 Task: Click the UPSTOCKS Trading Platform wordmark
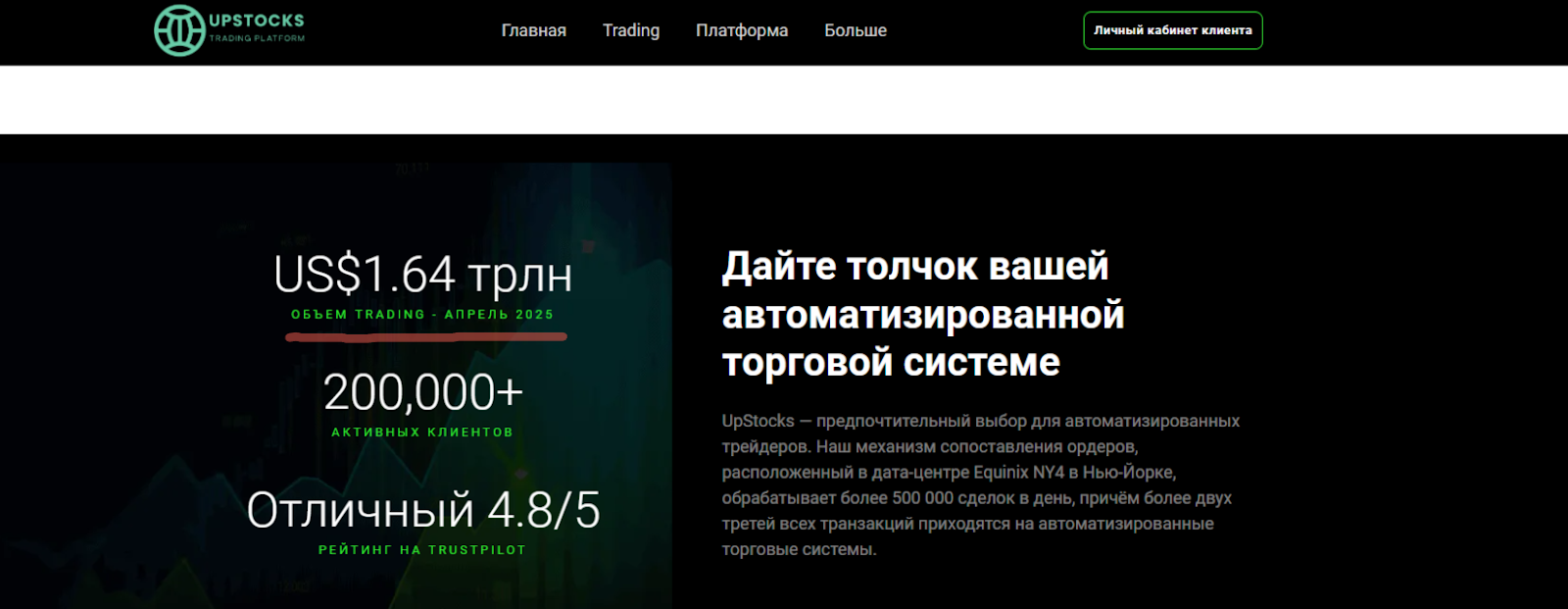pos(257,27)
